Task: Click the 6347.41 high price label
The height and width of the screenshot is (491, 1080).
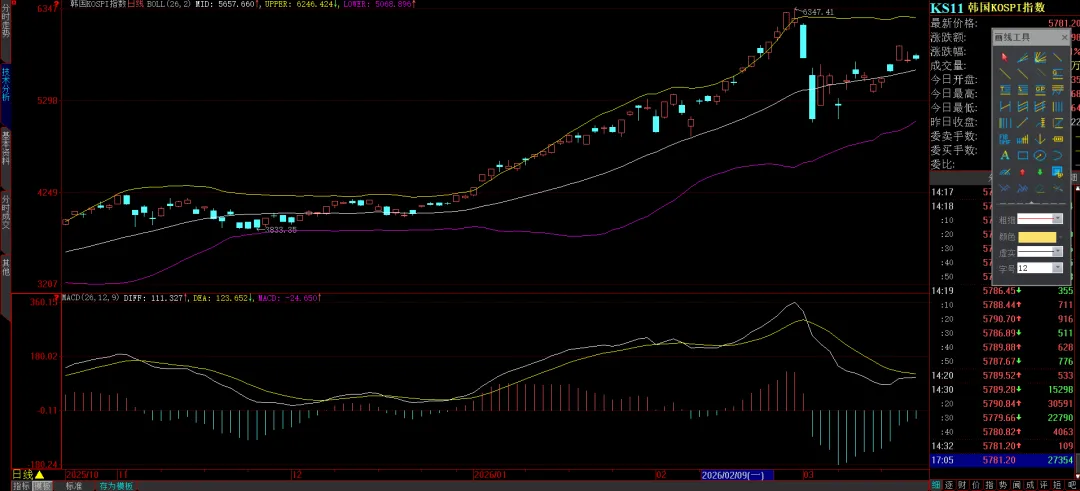Action: [818, 12]
